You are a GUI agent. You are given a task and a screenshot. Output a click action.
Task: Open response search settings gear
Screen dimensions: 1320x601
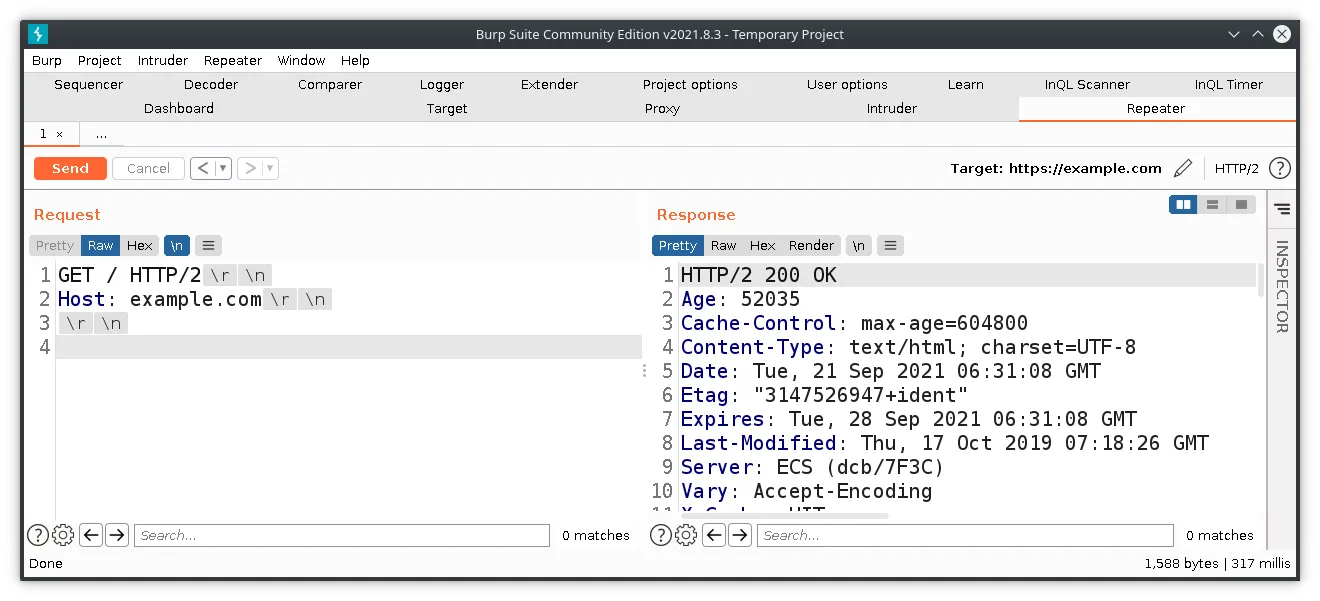coord(686,535)
